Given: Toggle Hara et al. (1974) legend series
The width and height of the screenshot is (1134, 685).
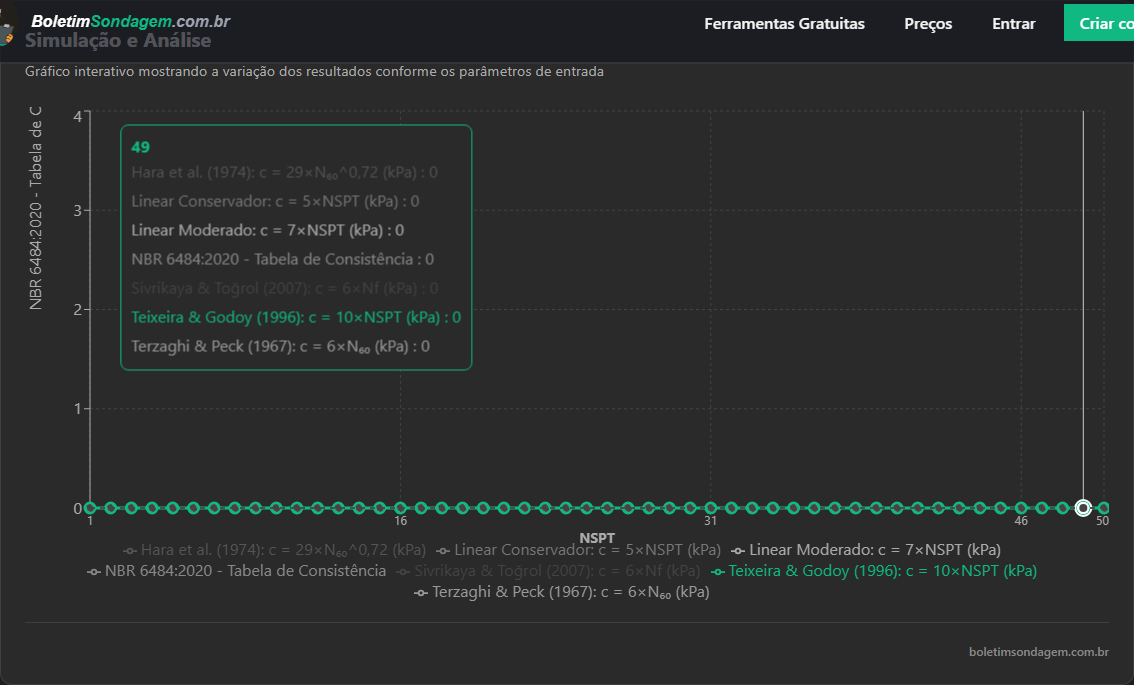Looking at the screenshot, I should 274,549.
